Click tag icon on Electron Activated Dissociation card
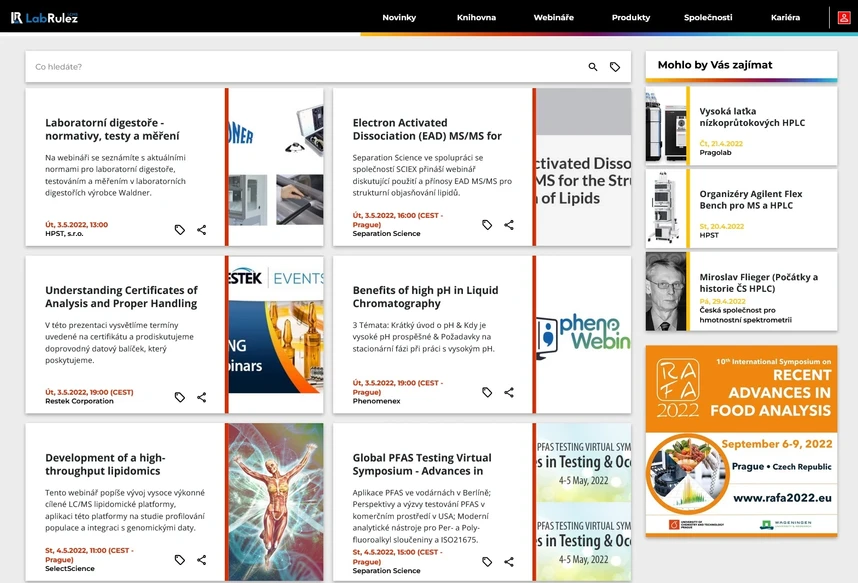The width and height of the screenshot is (858, 583). pyautogui.click(x=487, y=224)
